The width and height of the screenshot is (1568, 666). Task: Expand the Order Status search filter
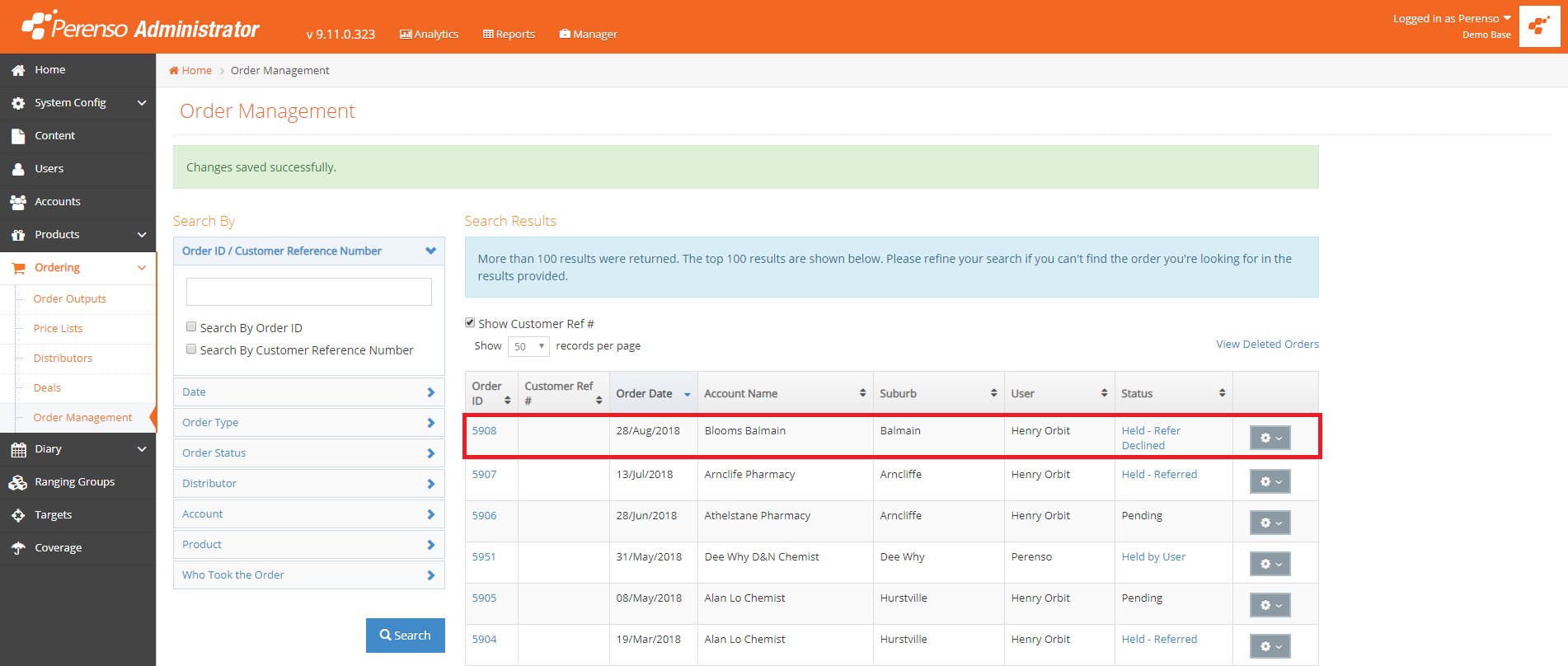tap(309, 453)
